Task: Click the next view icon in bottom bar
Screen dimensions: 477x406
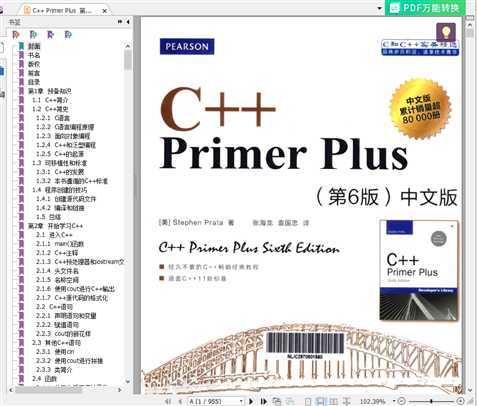Action: [x=290, y=401]
